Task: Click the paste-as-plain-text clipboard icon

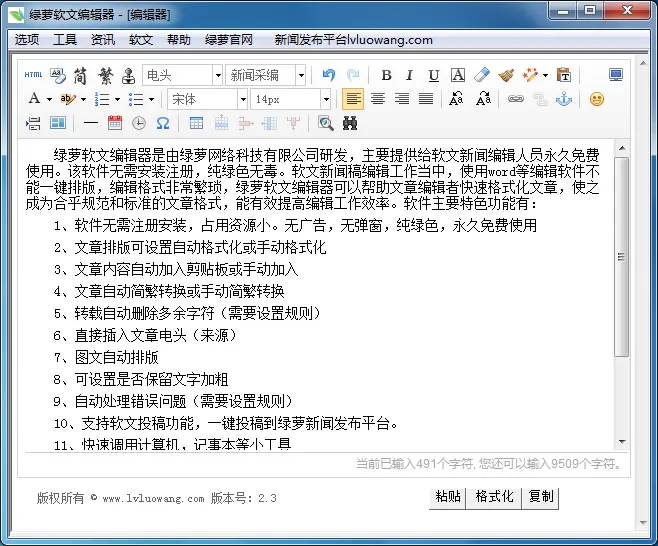Action: click(564, 75)
